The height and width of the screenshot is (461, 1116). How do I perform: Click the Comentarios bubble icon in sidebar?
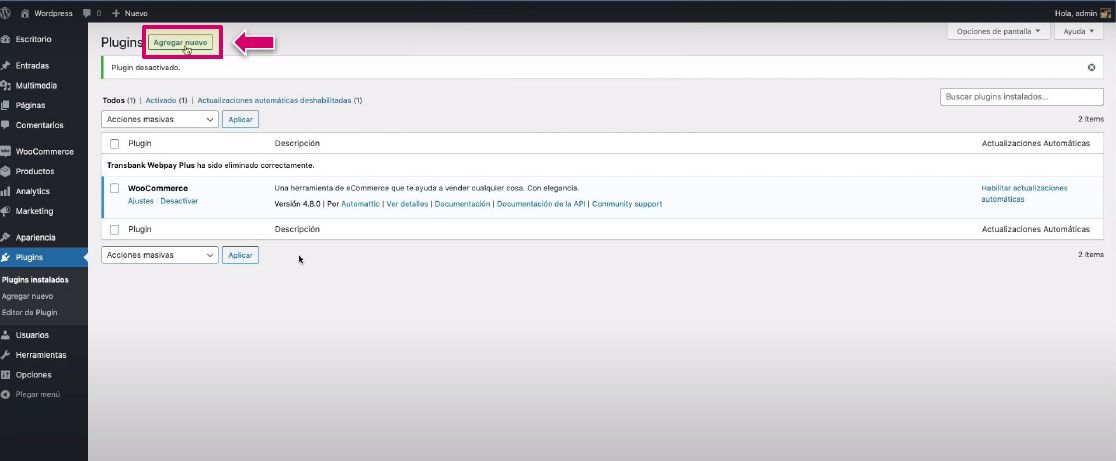click(x=6, y=125)
